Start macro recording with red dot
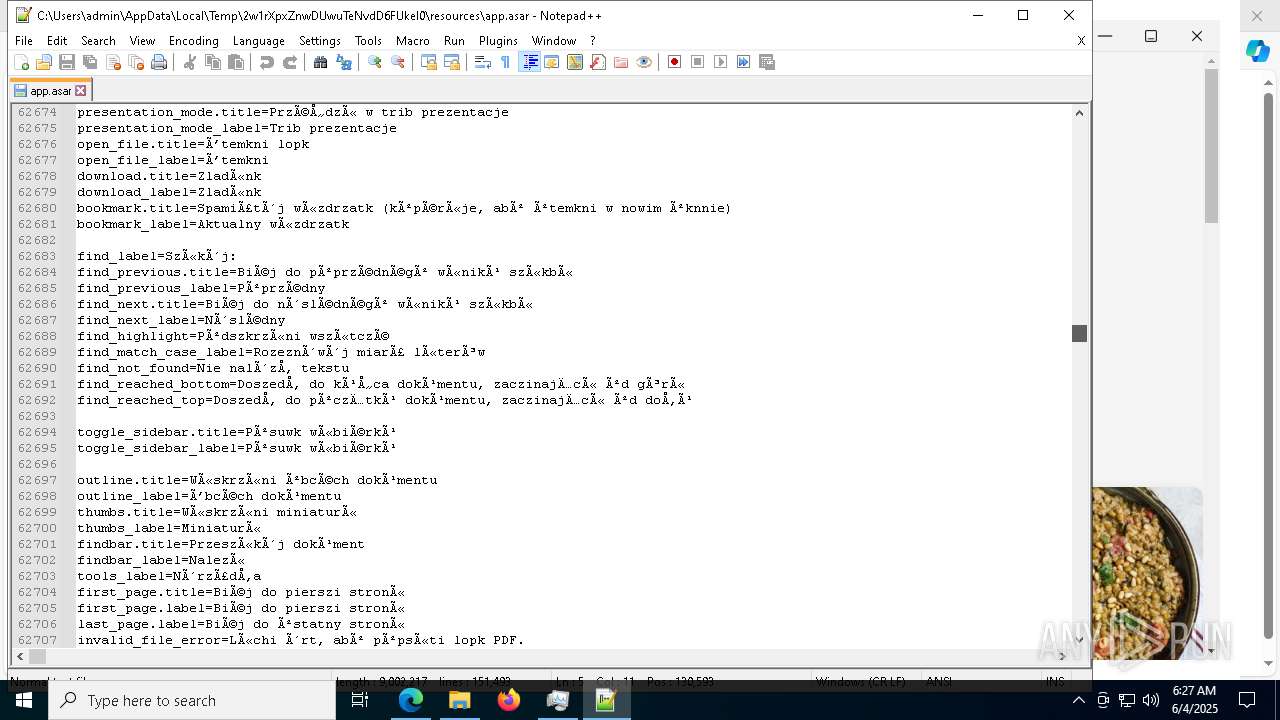Image resolution: width=1280 pixels, height=720 pixels. click(x=675, y=62)
